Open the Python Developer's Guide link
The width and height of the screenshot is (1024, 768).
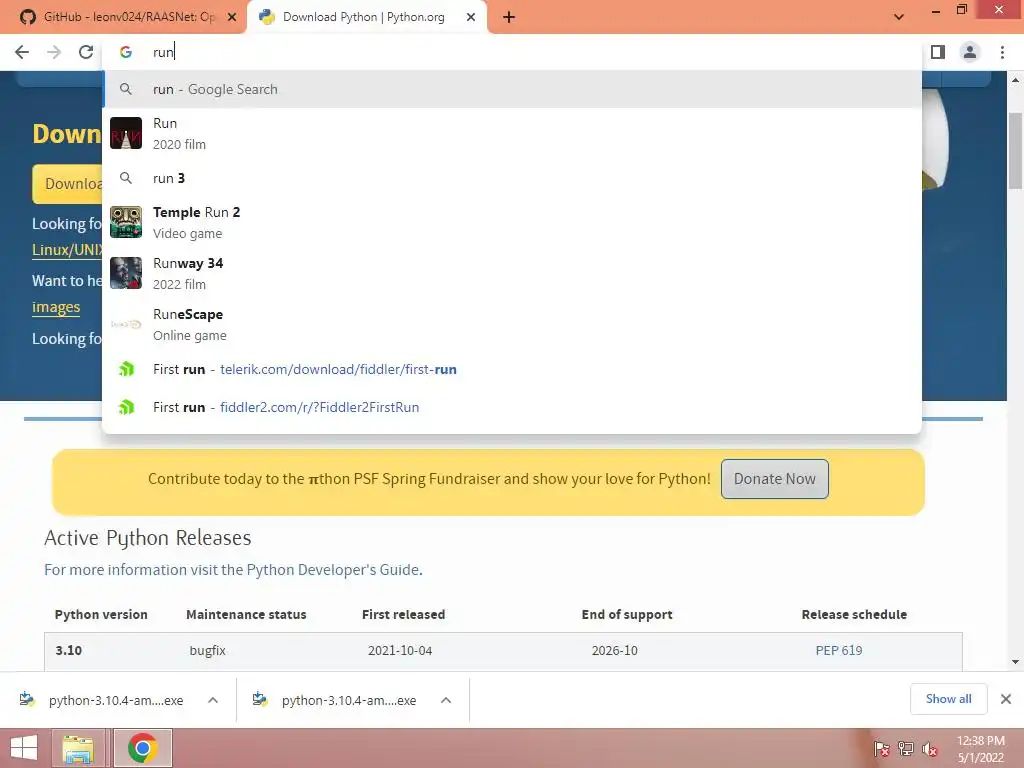332,569
